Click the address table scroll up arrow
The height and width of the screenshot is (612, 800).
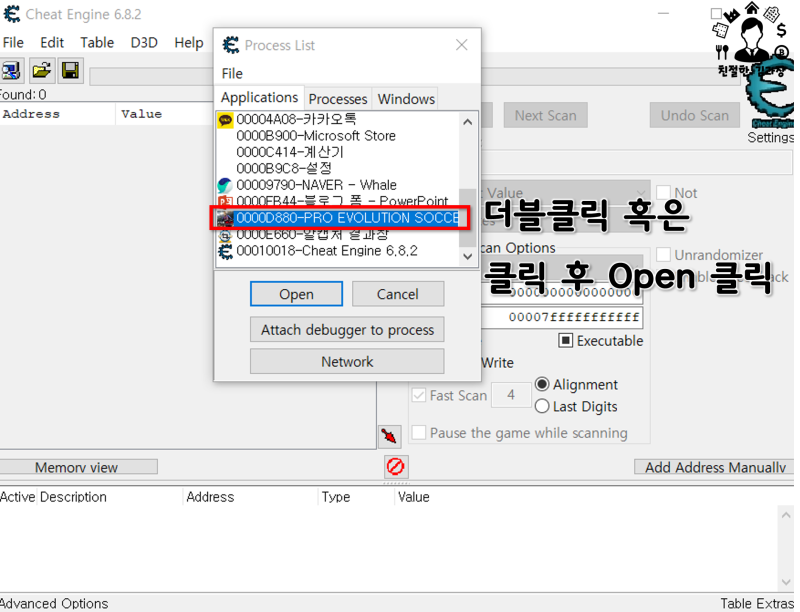coord(786,515)
